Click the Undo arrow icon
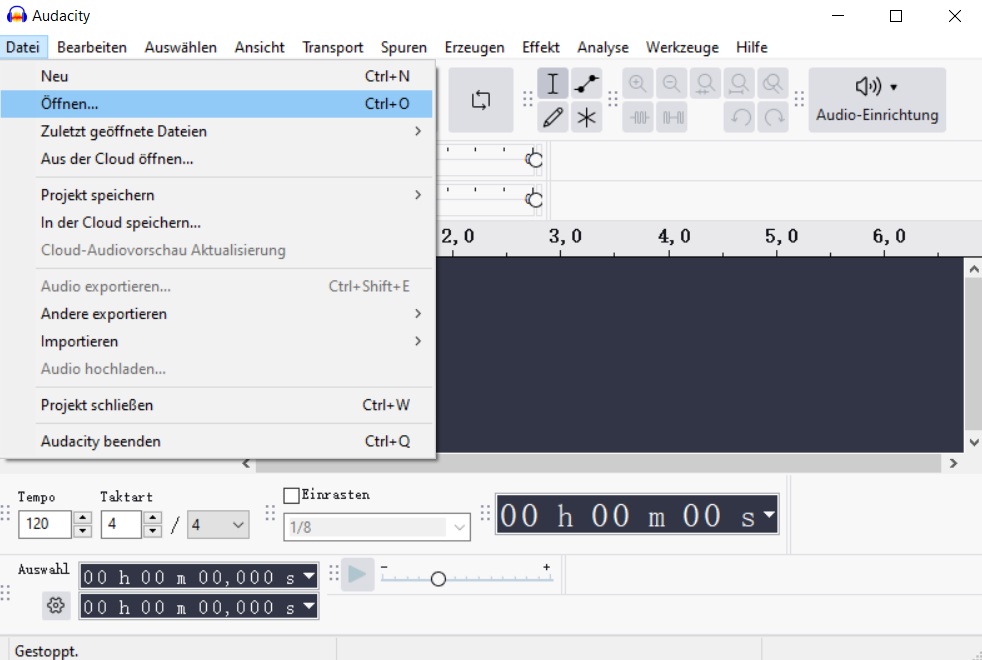The width and height of the screenshot is (982, 660). tap(739, 117)
